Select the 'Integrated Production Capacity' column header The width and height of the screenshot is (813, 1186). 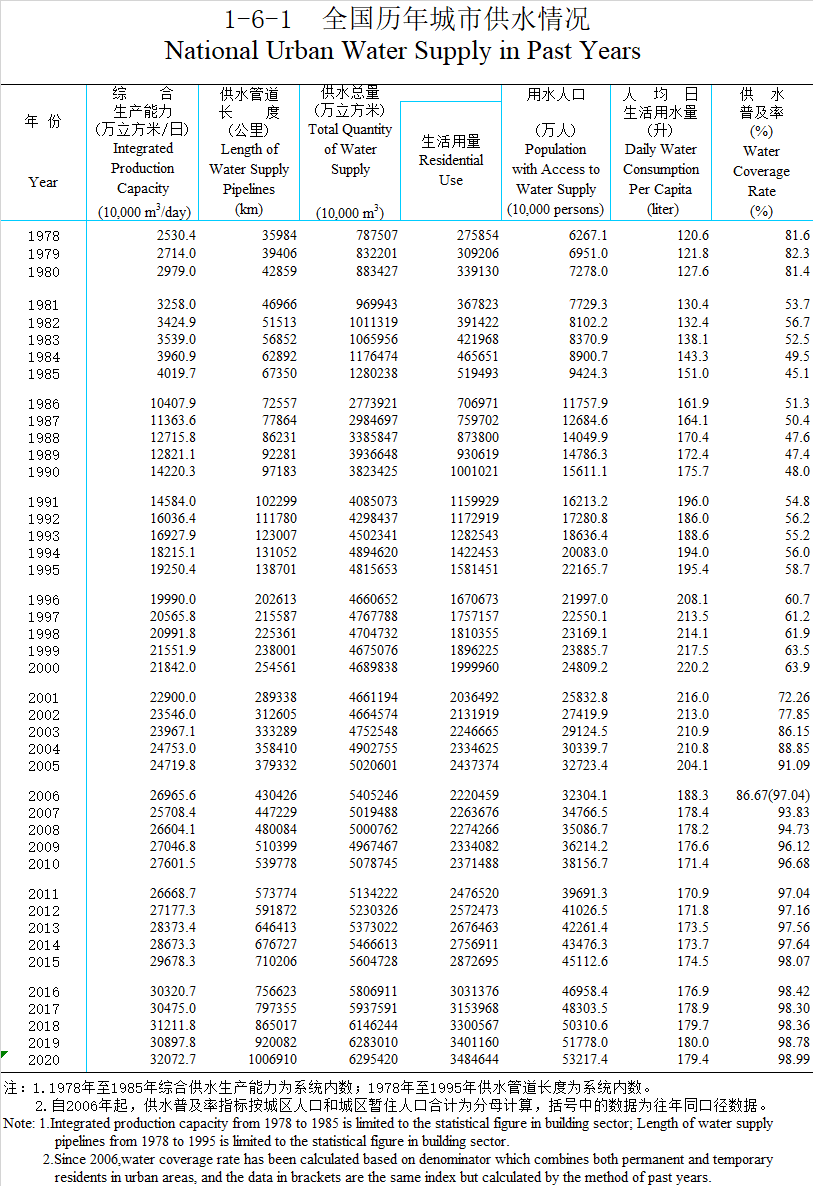(142, 168)
